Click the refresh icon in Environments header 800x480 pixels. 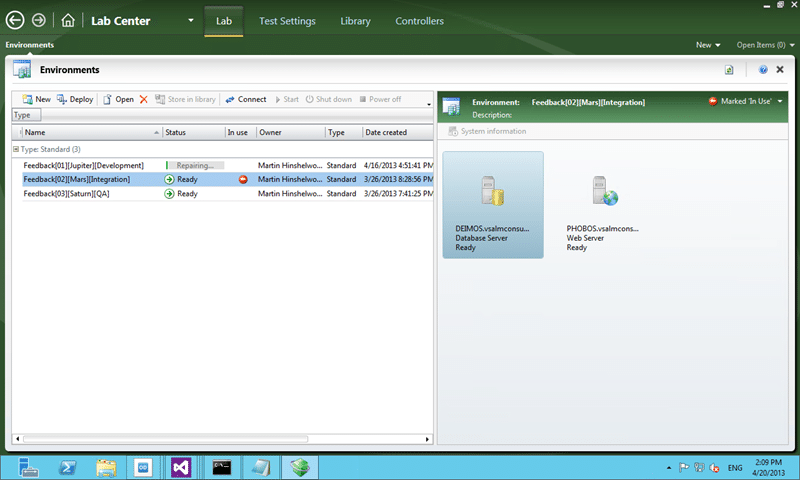point(729,70)
